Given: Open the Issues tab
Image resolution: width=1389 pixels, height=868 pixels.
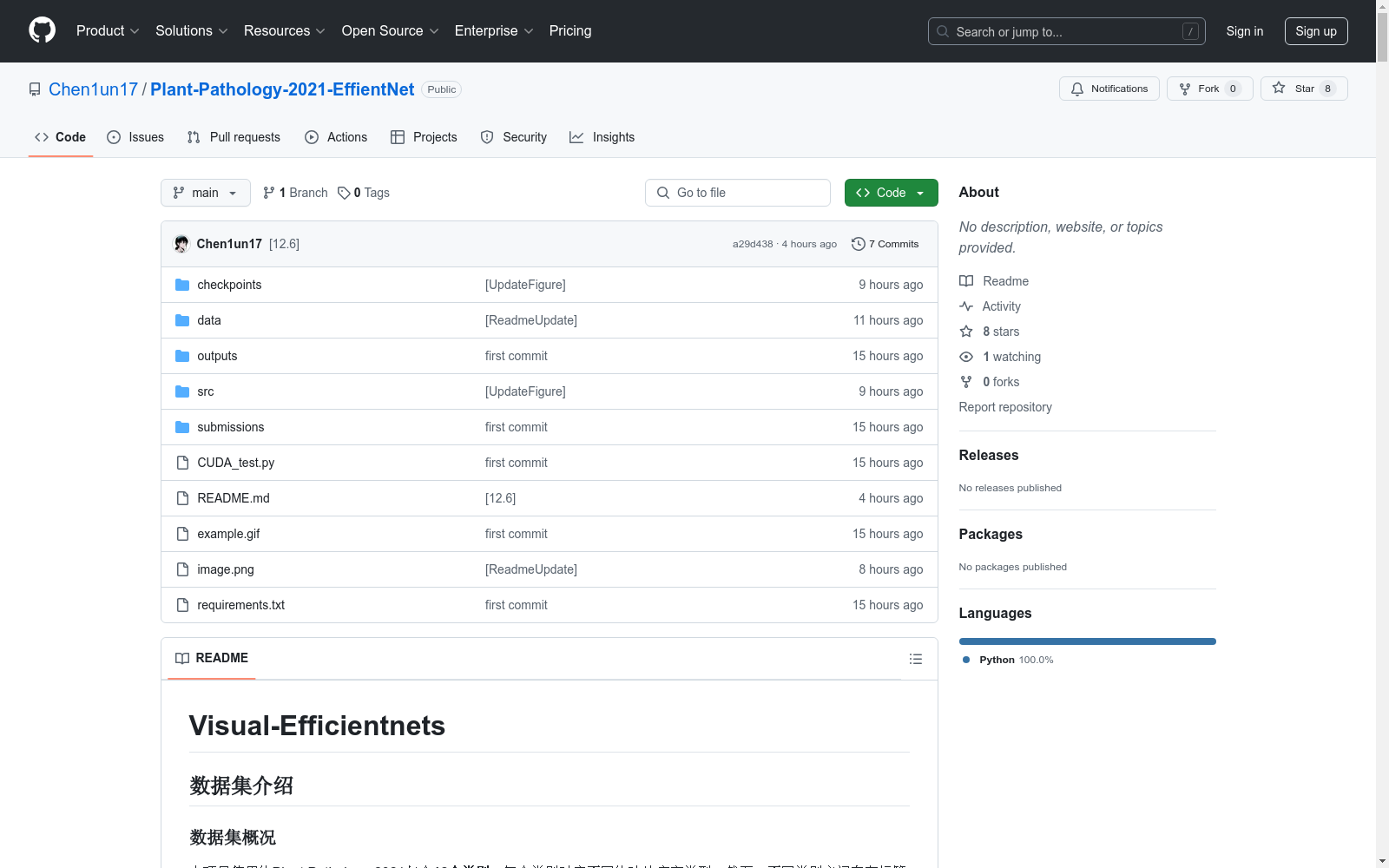Looking at the screenshot, I should 135,137.
